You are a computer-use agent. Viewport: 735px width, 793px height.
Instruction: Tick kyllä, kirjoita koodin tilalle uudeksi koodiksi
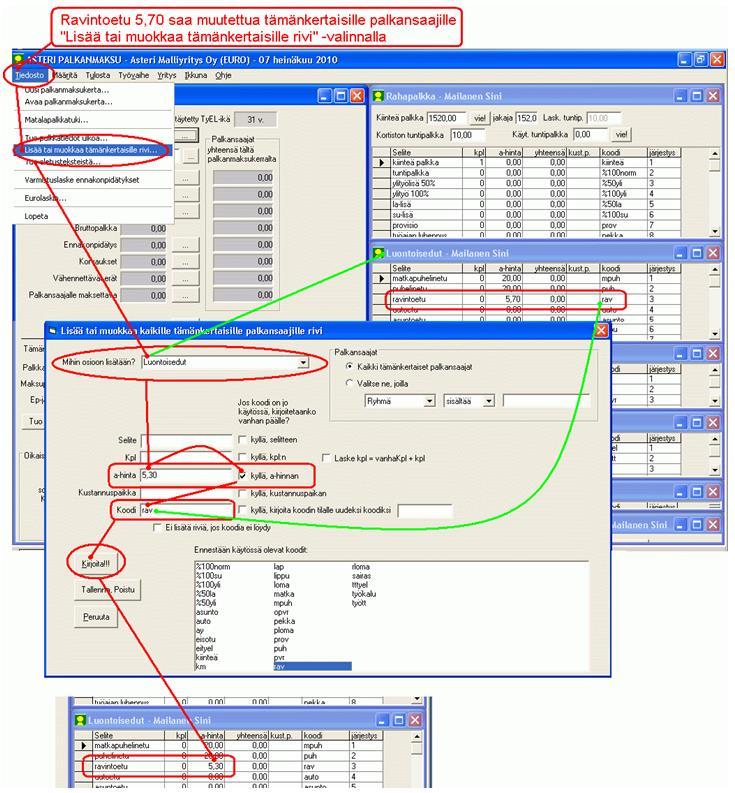(242, 510)
